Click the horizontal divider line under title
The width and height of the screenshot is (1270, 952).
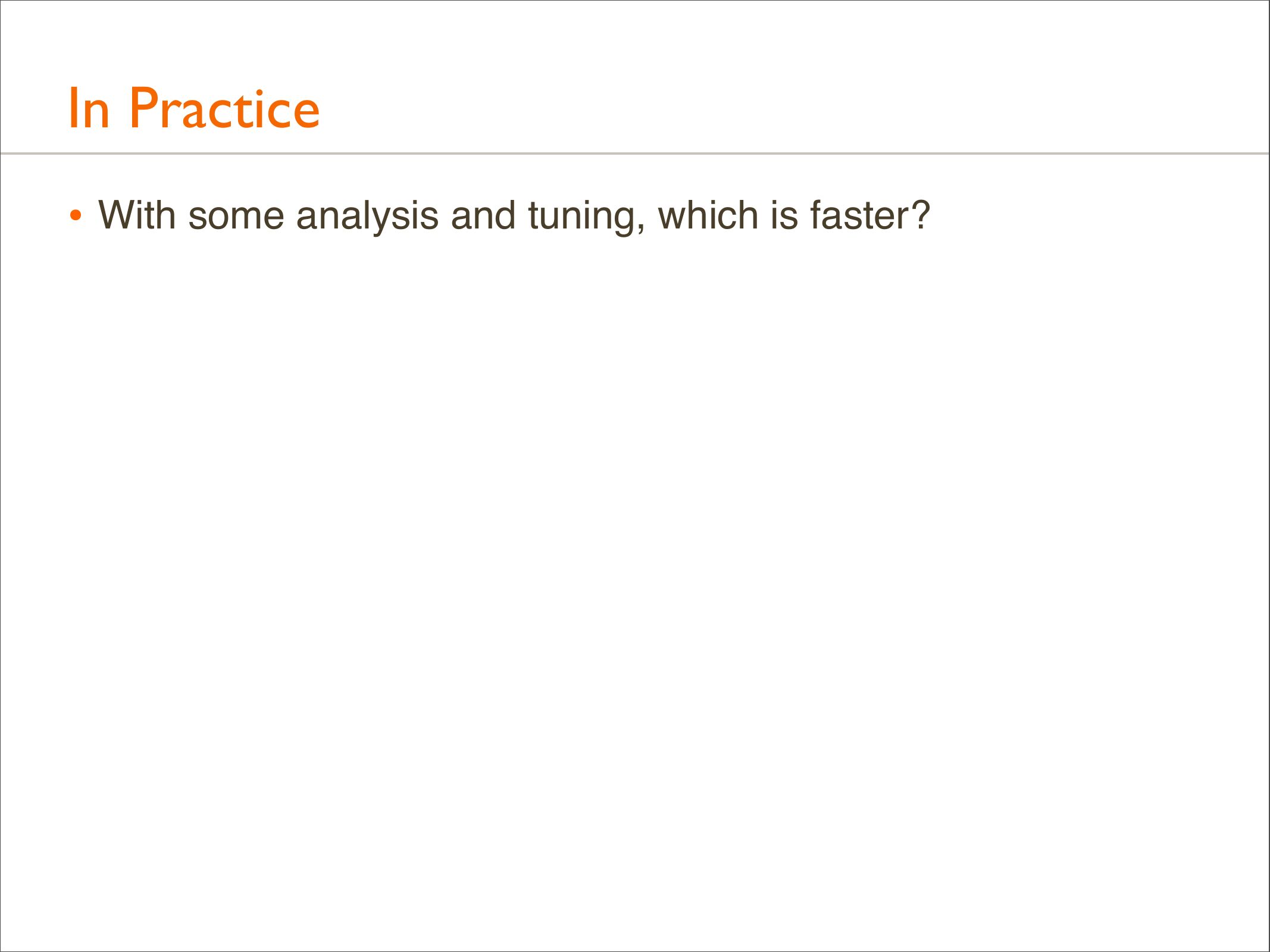[634, 154]
